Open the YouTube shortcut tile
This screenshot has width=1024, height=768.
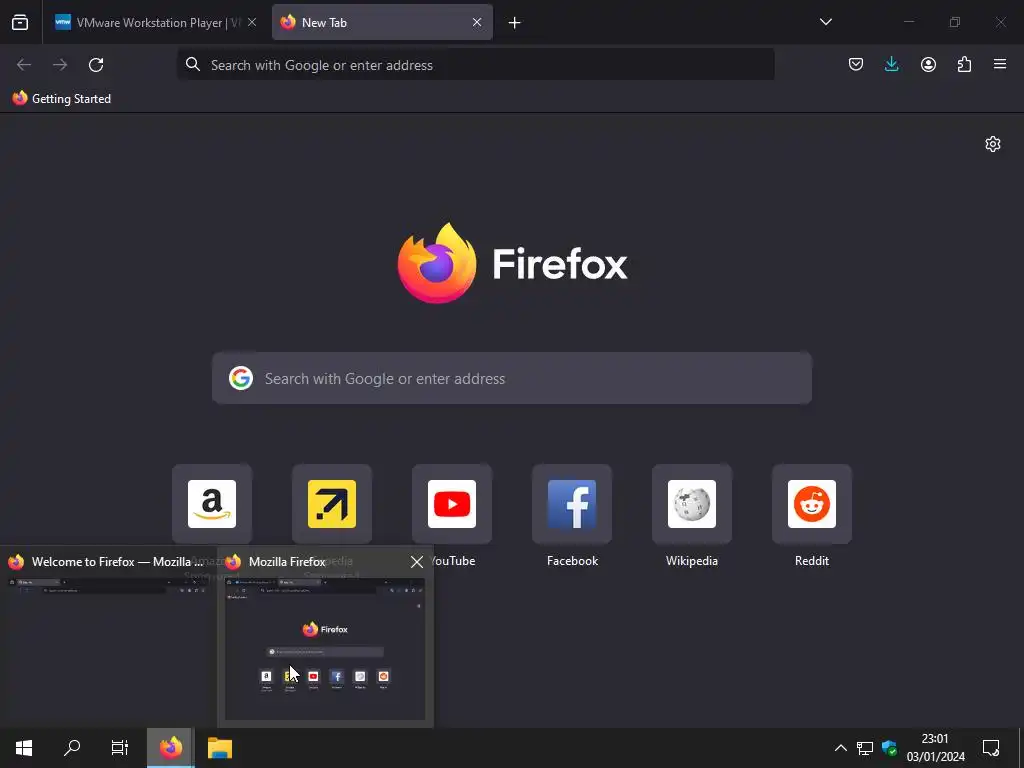pos(452,504)
